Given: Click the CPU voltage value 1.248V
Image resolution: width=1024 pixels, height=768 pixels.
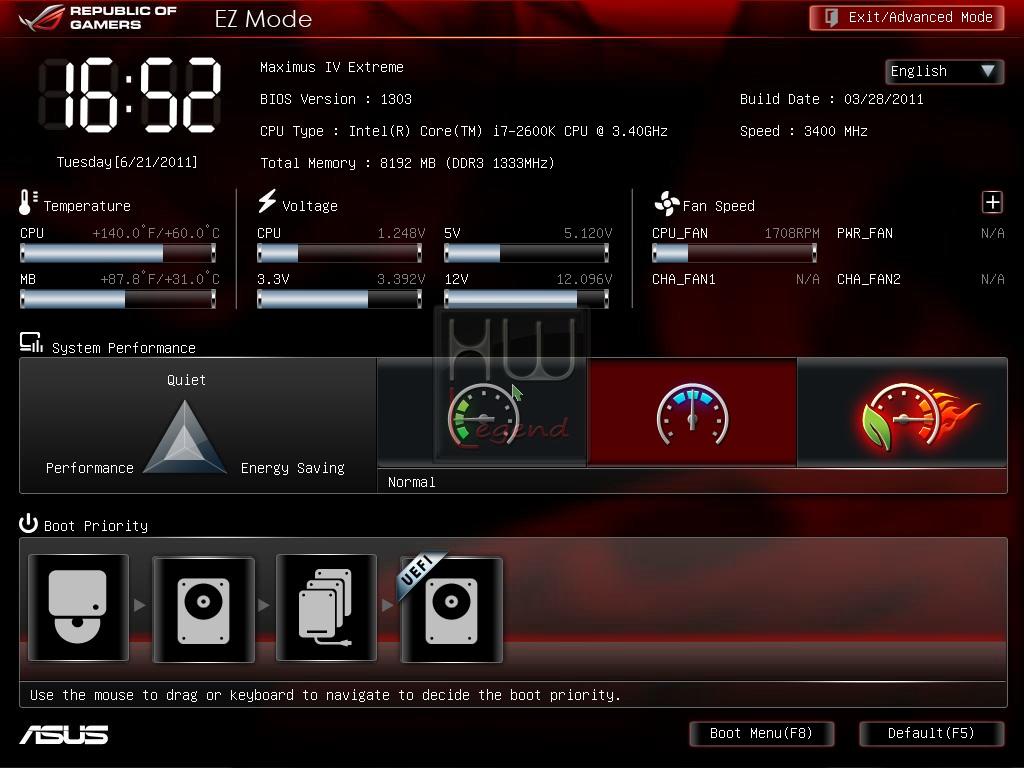Looking at the screenshot, I should pyautogui.click(x=401, y=233).
